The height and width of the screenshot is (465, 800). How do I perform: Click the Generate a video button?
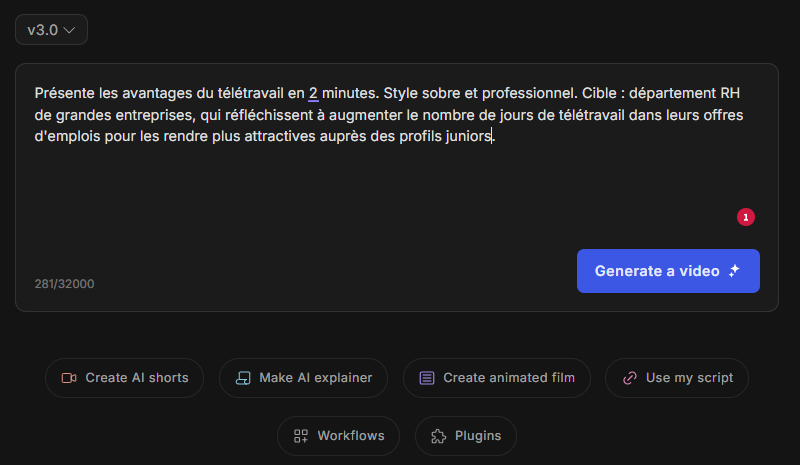(668, 271)
